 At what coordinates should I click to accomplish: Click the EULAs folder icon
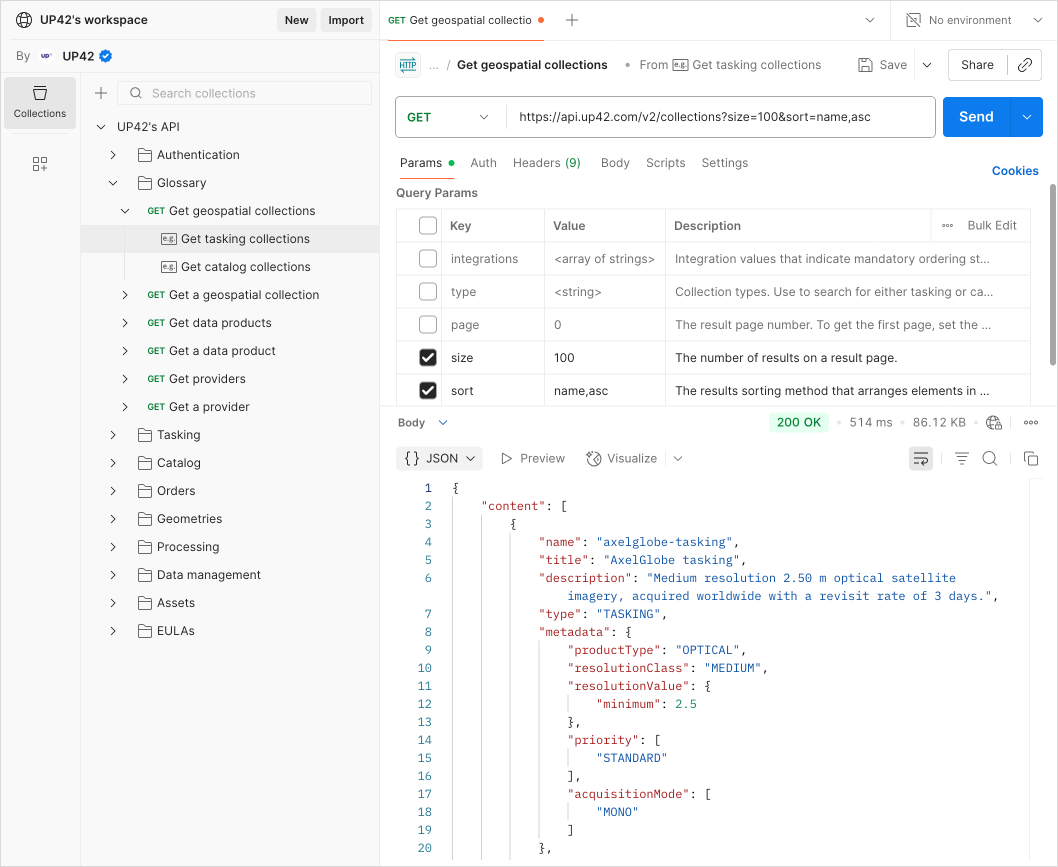(144, 631)
